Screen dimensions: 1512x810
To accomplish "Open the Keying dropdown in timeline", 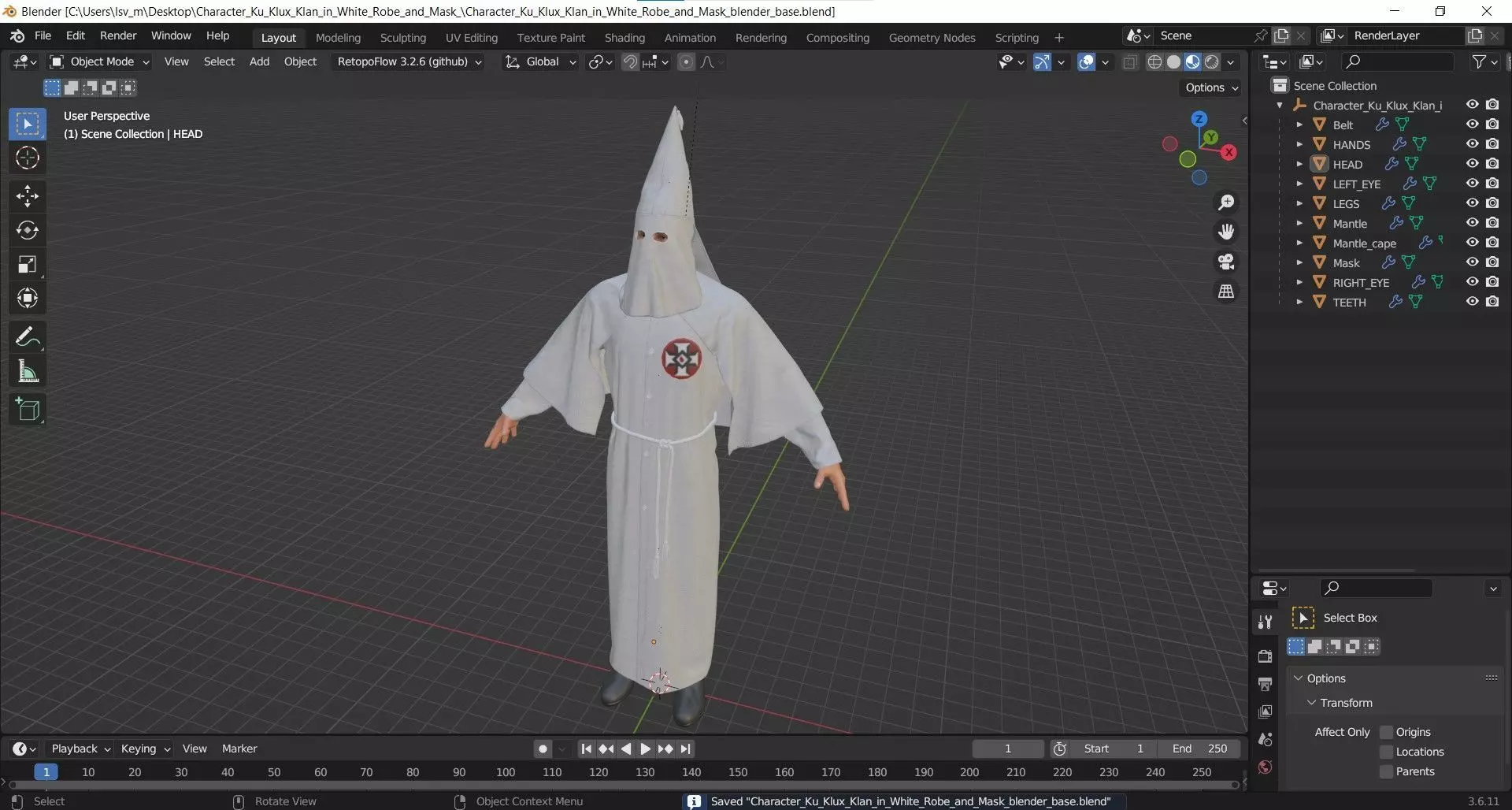I will [146, 749].
